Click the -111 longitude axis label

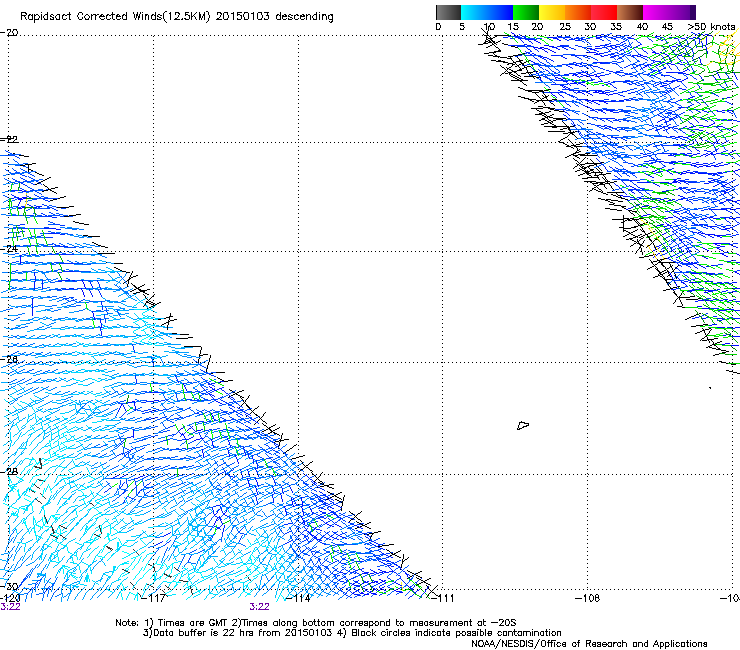[443, 598]
